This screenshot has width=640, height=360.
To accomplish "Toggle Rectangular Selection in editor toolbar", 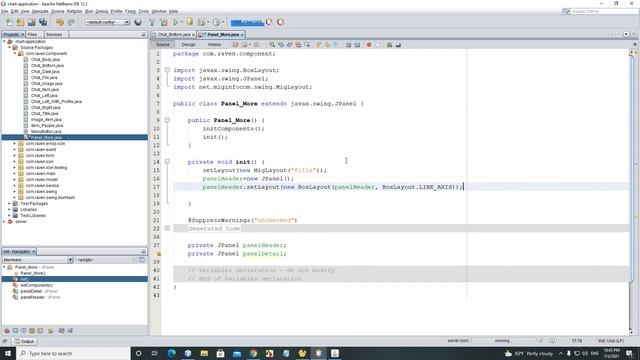I will (x=307, y=44).
